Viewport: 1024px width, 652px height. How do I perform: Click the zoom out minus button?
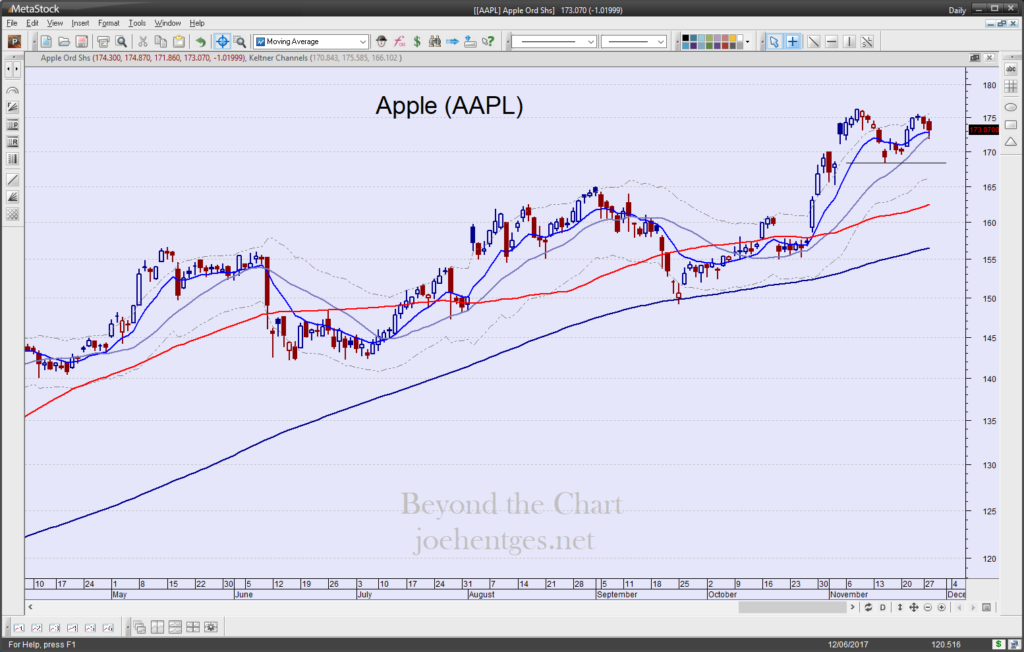(x=927, y=608)
